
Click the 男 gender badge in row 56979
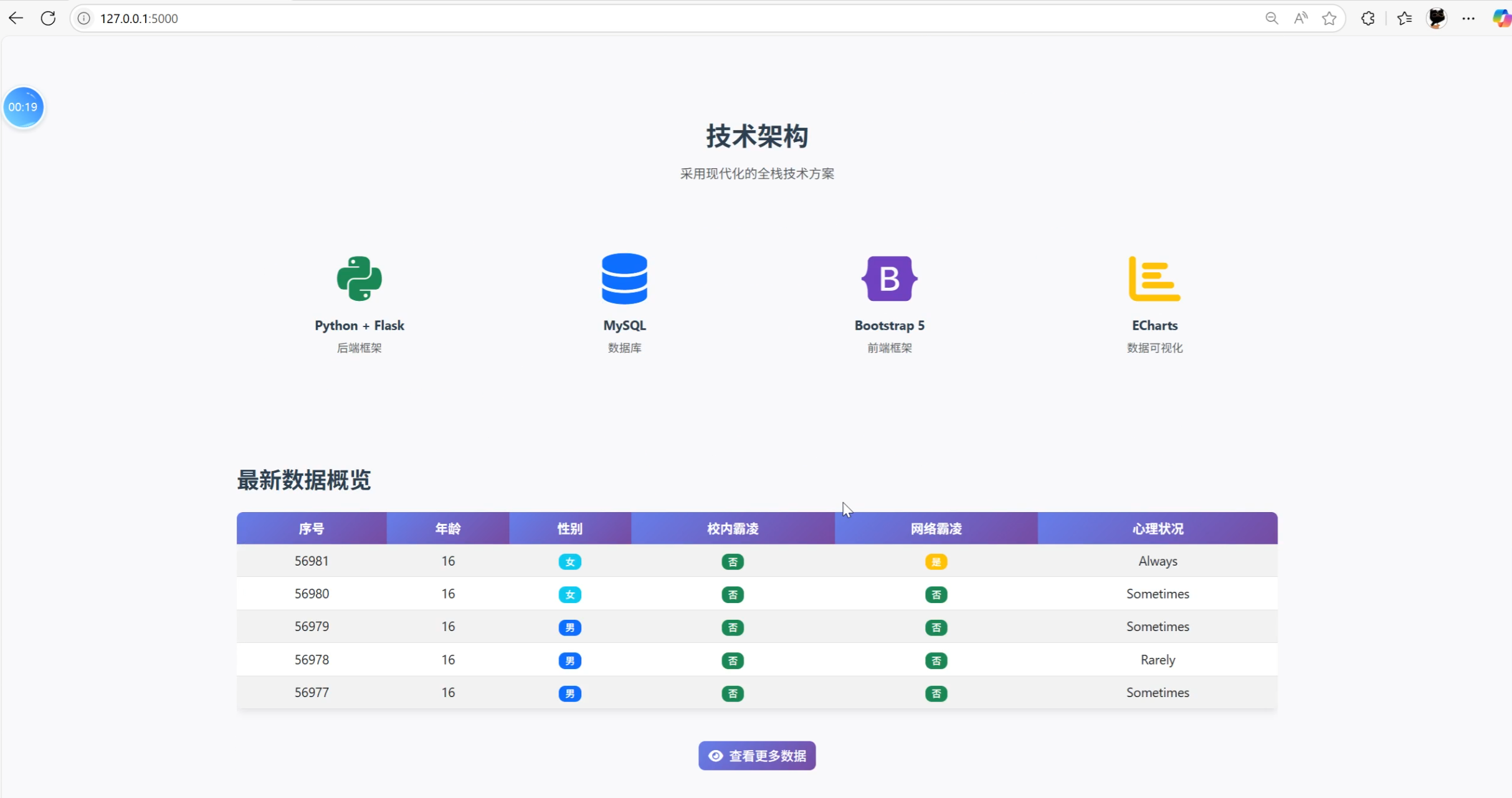(570, 627)
